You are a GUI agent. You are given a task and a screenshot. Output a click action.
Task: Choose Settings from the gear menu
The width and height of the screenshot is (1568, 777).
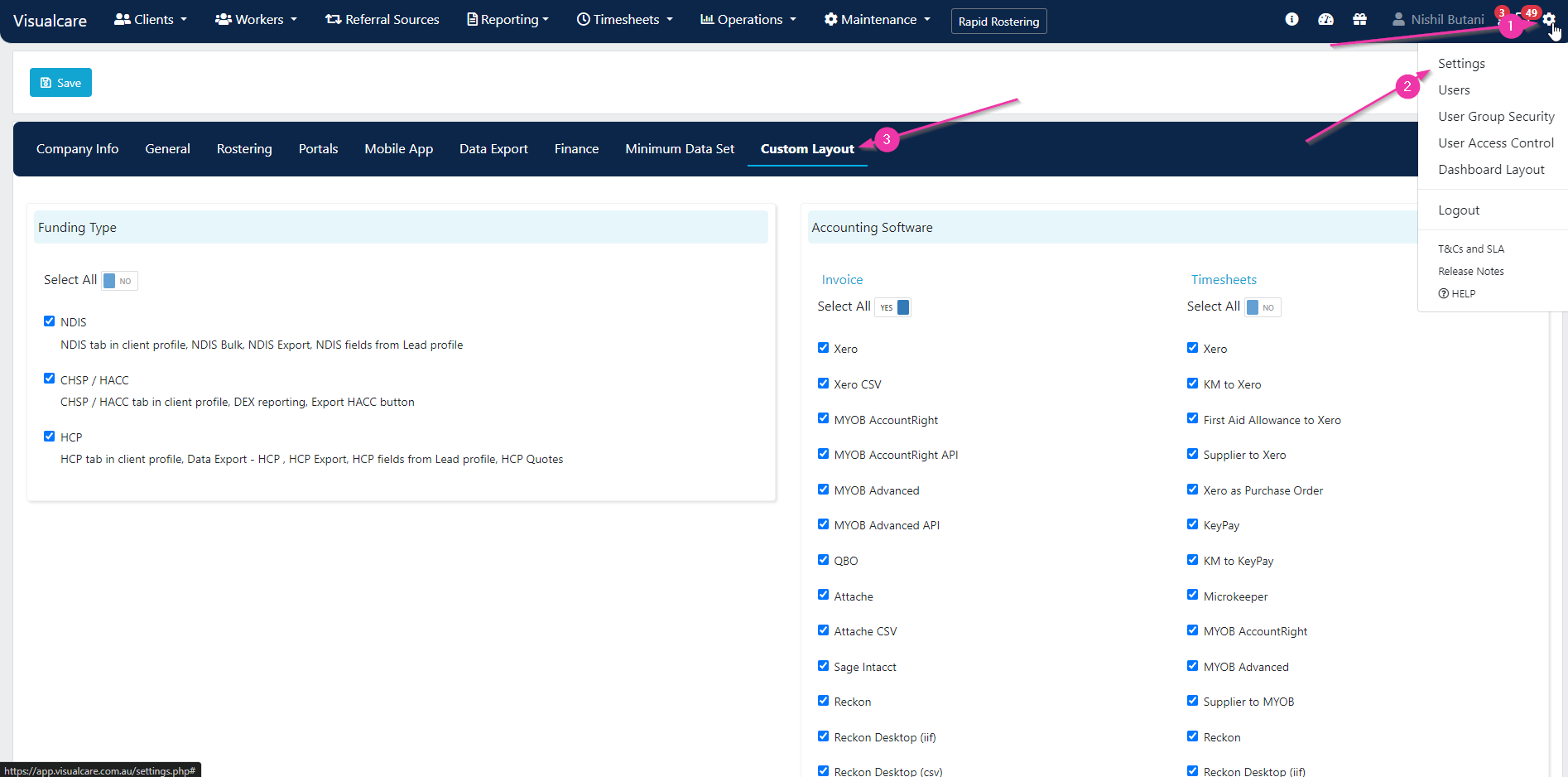pyautogui.click(x=1461, y=64)
